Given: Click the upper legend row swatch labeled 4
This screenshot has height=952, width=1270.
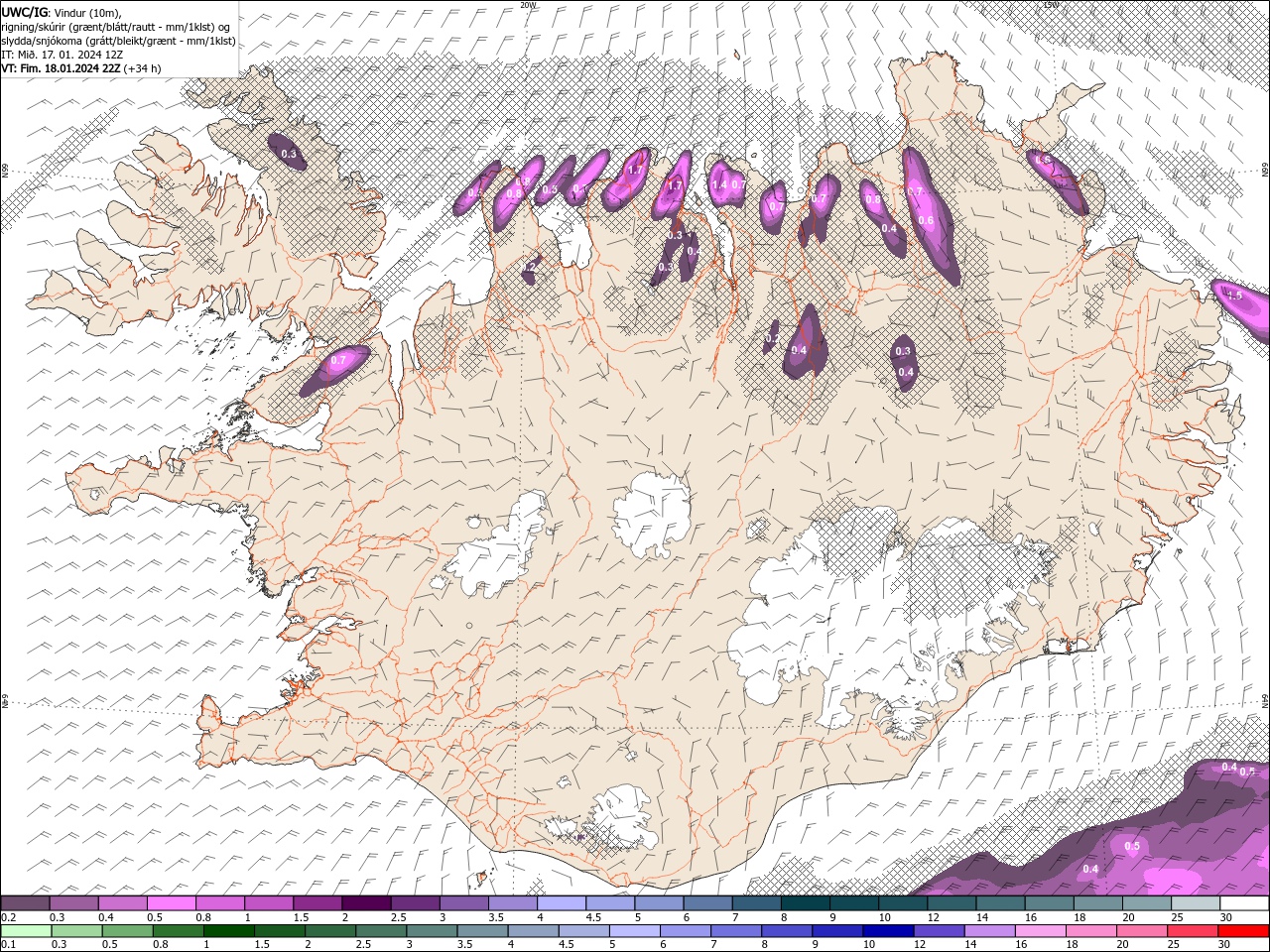Looking at the screenshot, I should [x=562, y=903].
